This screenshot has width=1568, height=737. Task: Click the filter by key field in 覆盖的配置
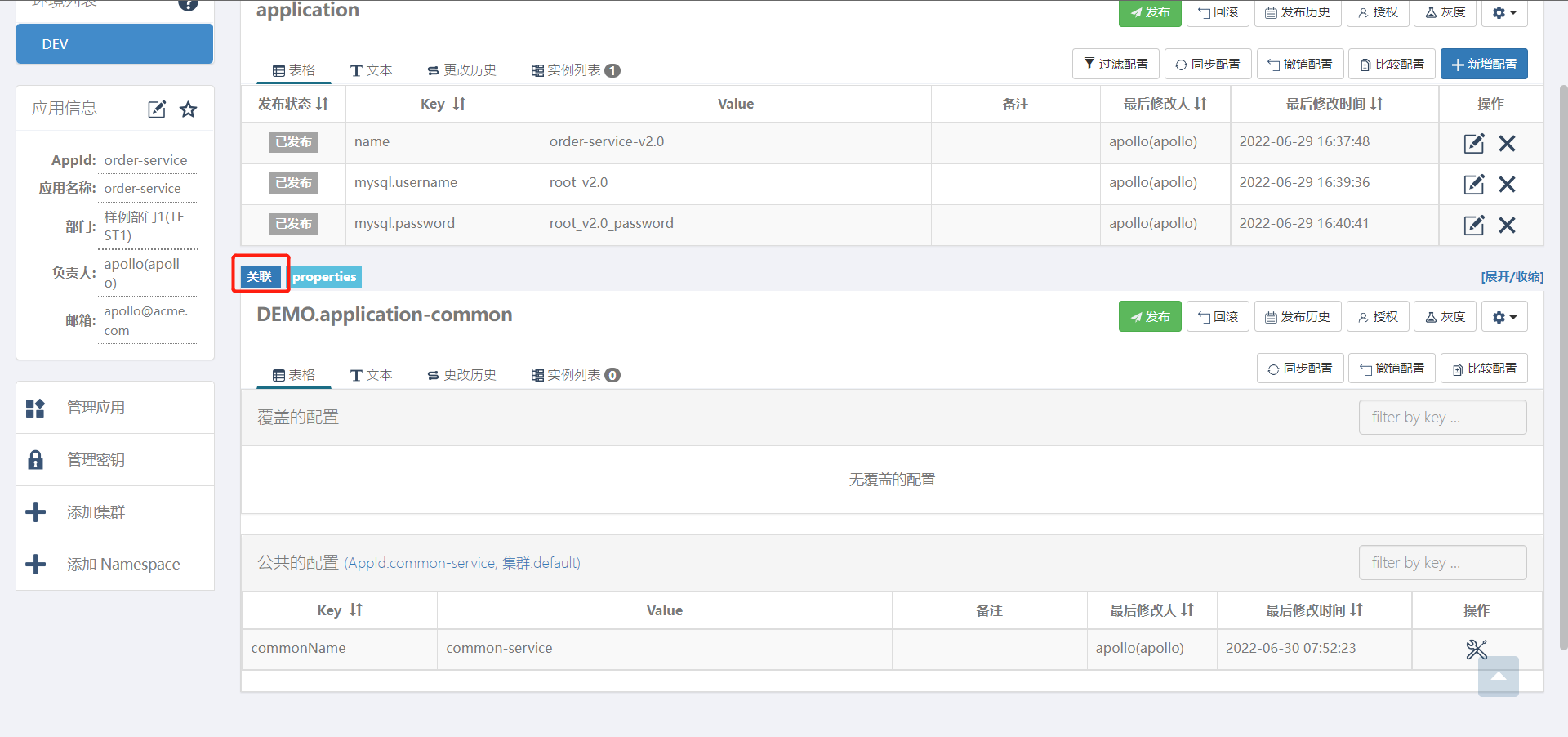pos(1441,418)
